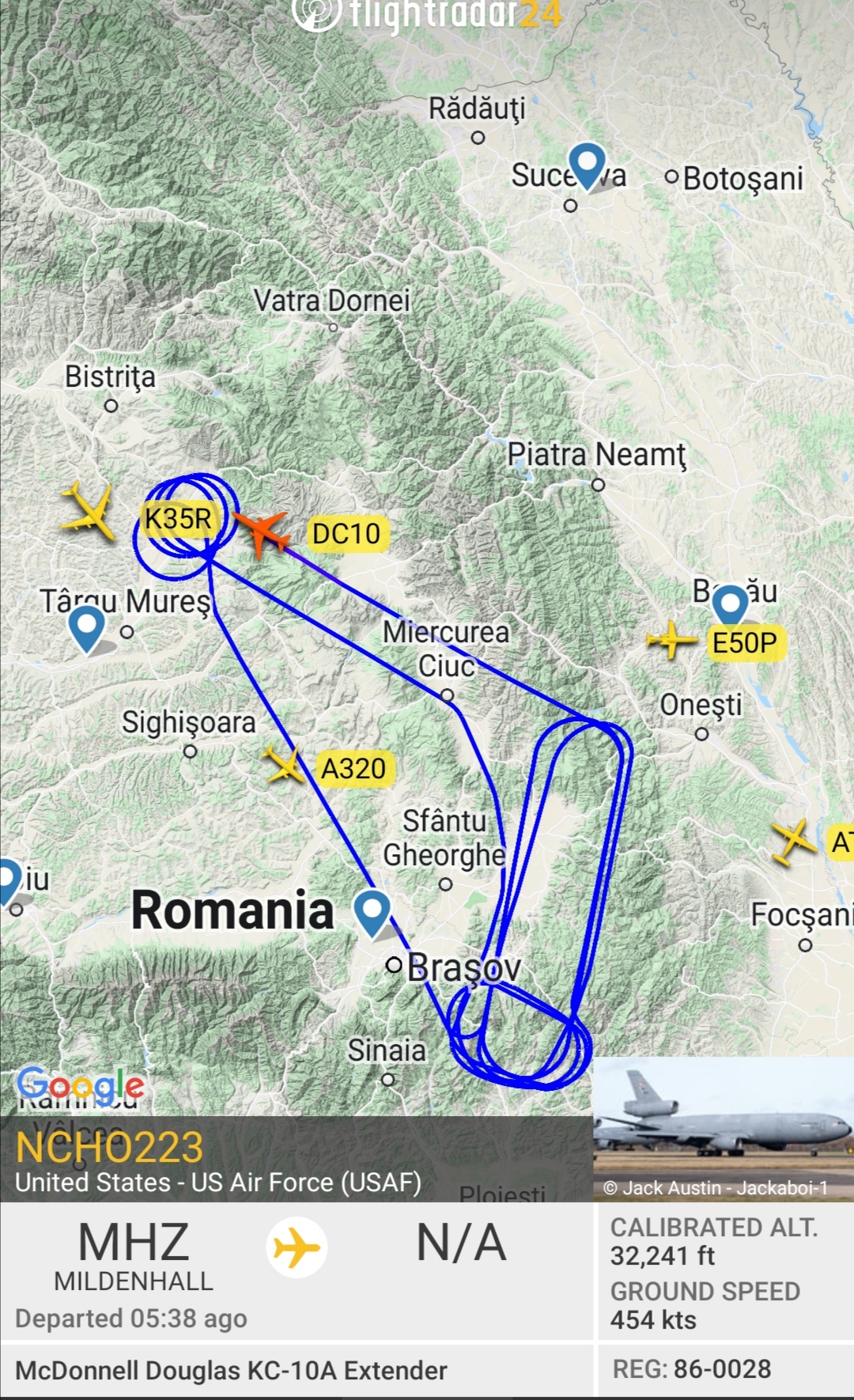The image size is (854, 1400).
Task: Open the KC-10 aircraft photo thumbnail
Action: point(724,1129)
